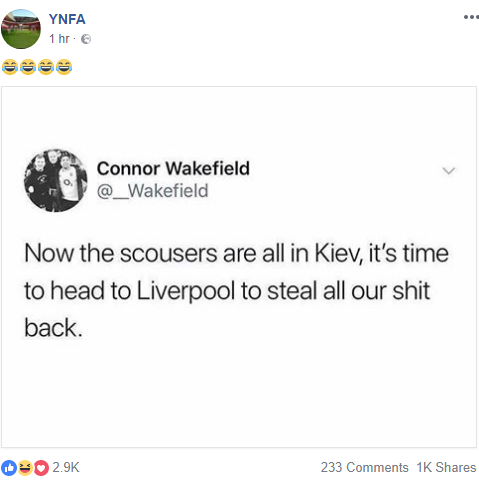Open the YNFA page profile picture
Screen dimensions: 479x482
[x=21, y=29]
